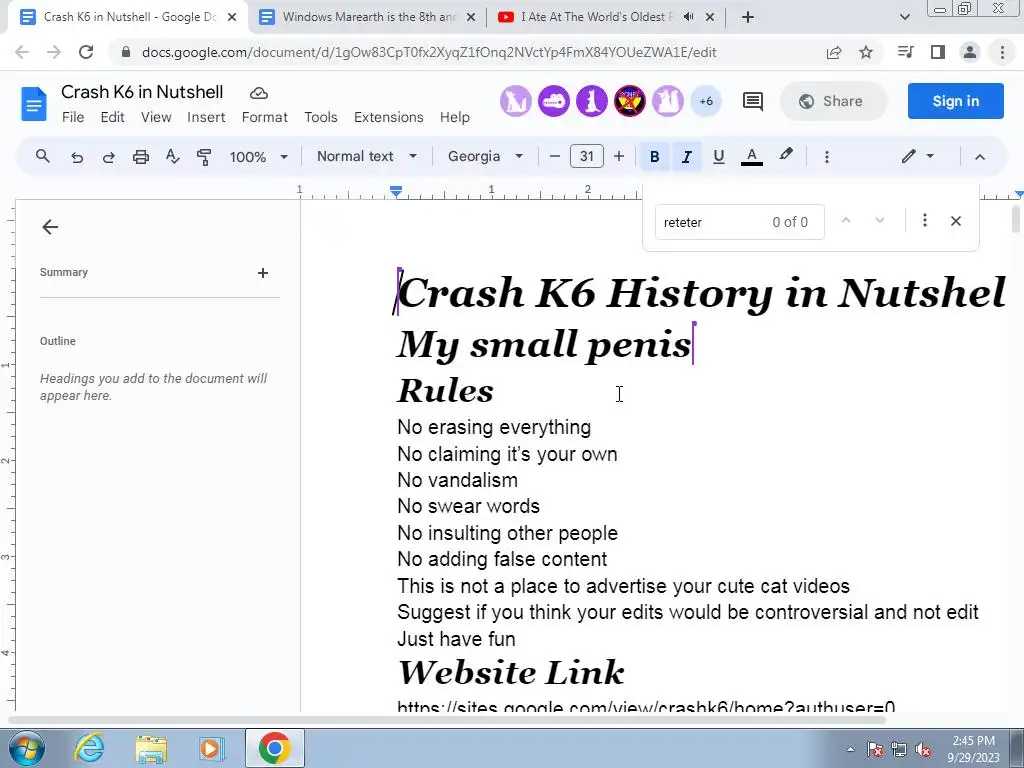Open the Georgia font dropdown

click(485, 157)
